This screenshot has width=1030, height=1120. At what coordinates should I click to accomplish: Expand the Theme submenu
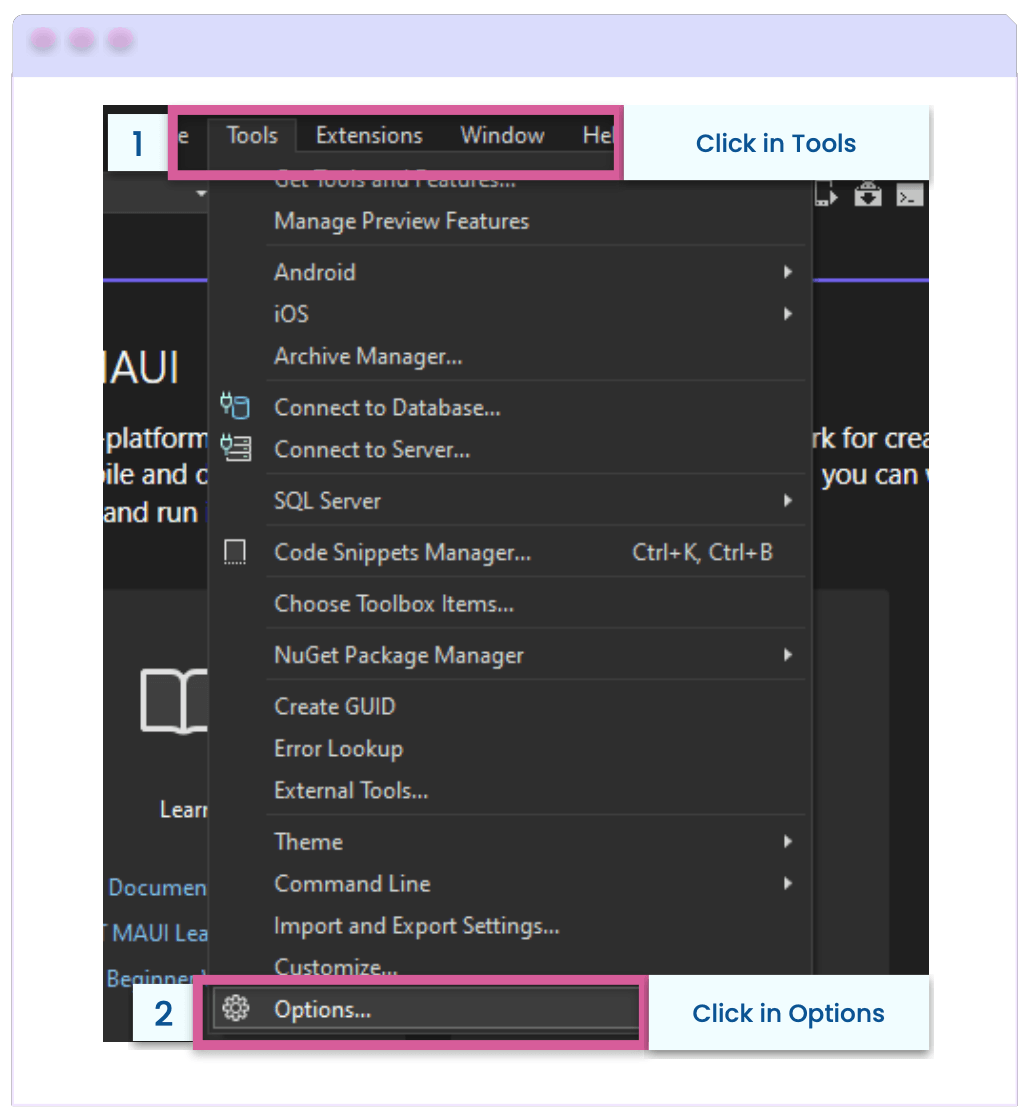pyautogui.click(x=510, y=841)
